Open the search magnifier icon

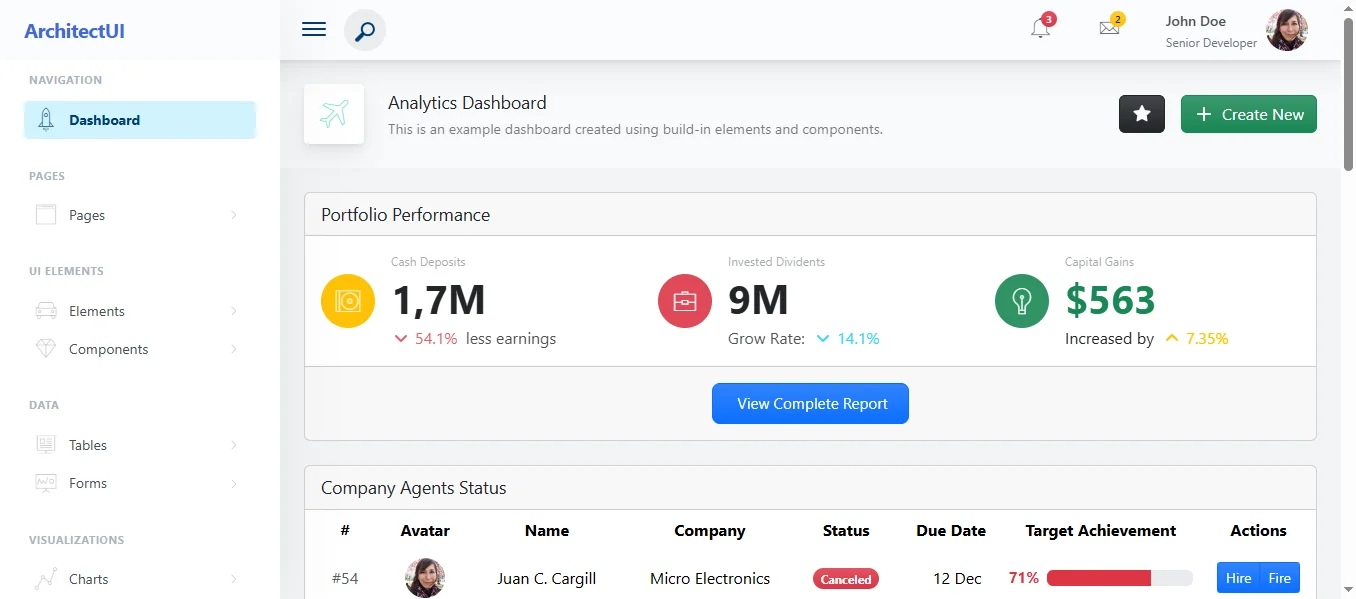point(364,30)
